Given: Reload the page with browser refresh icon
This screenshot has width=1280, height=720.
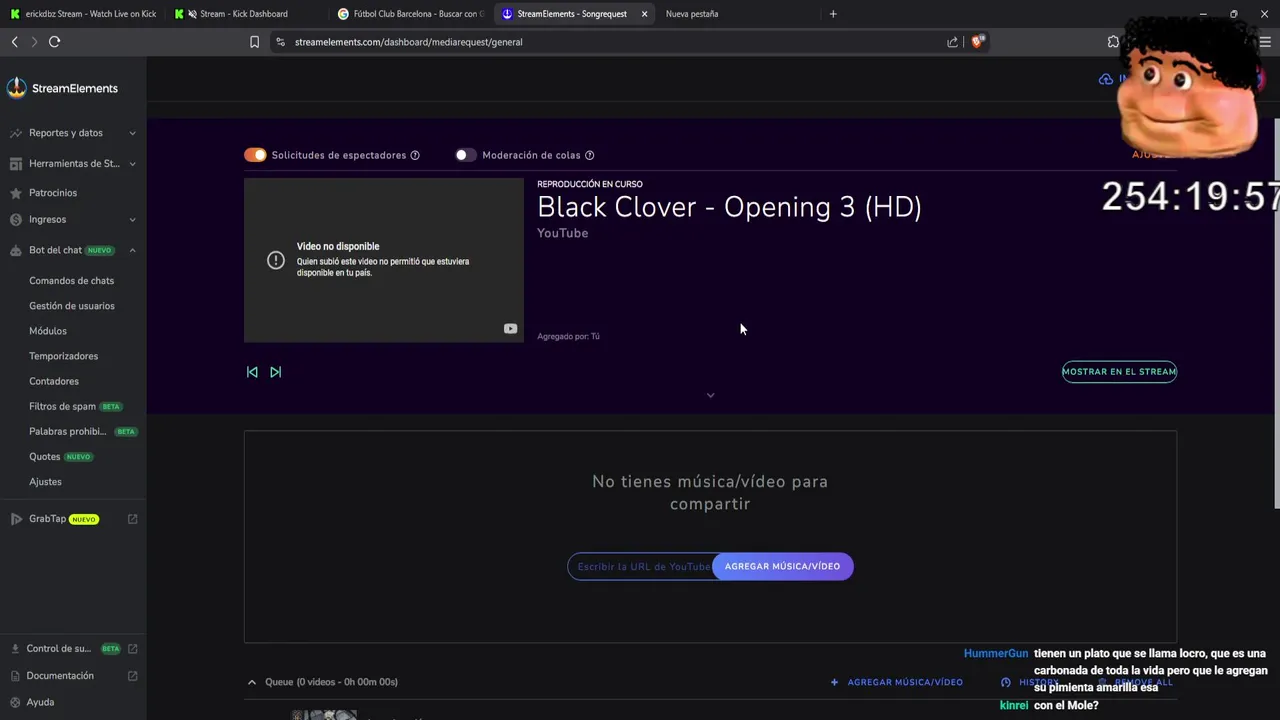Looking at the screenshot, I should [x=55, y=42].
